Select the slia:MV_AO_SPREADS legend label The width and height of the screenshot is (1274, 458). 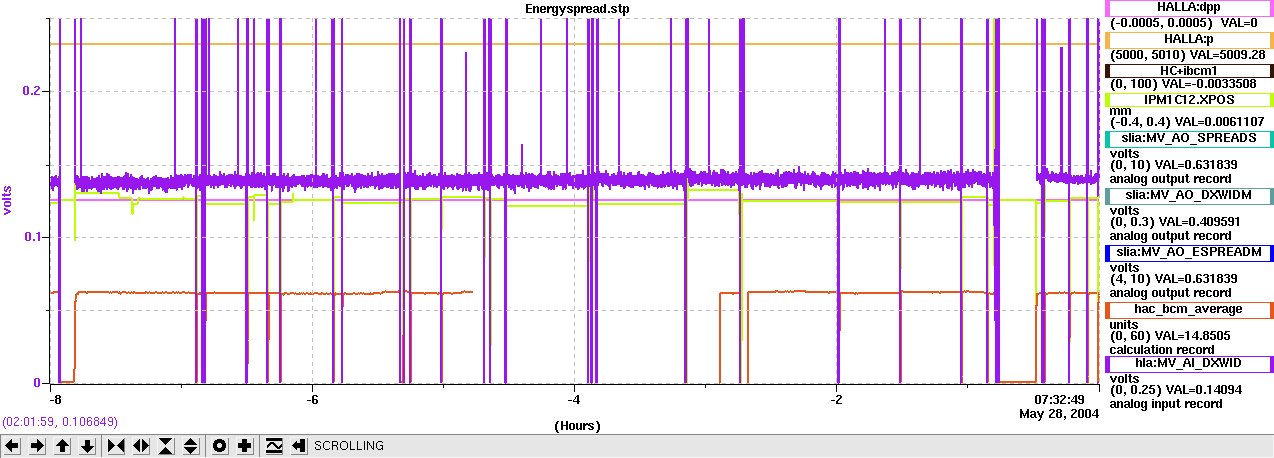[1188, 139]
